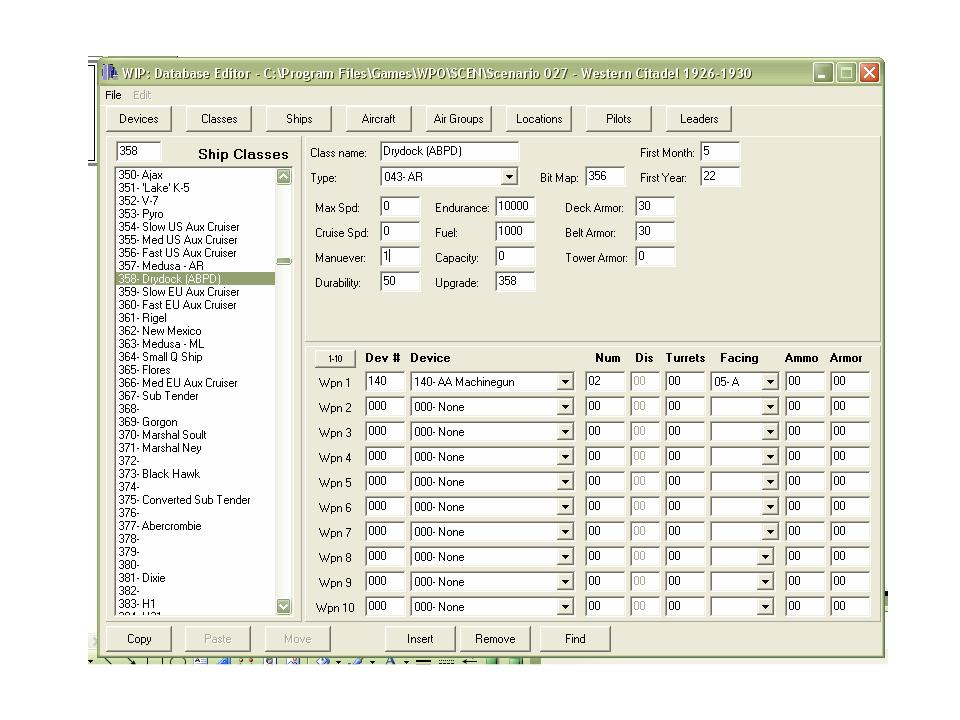Switch to the Ships tab

(x=299, y=119)
